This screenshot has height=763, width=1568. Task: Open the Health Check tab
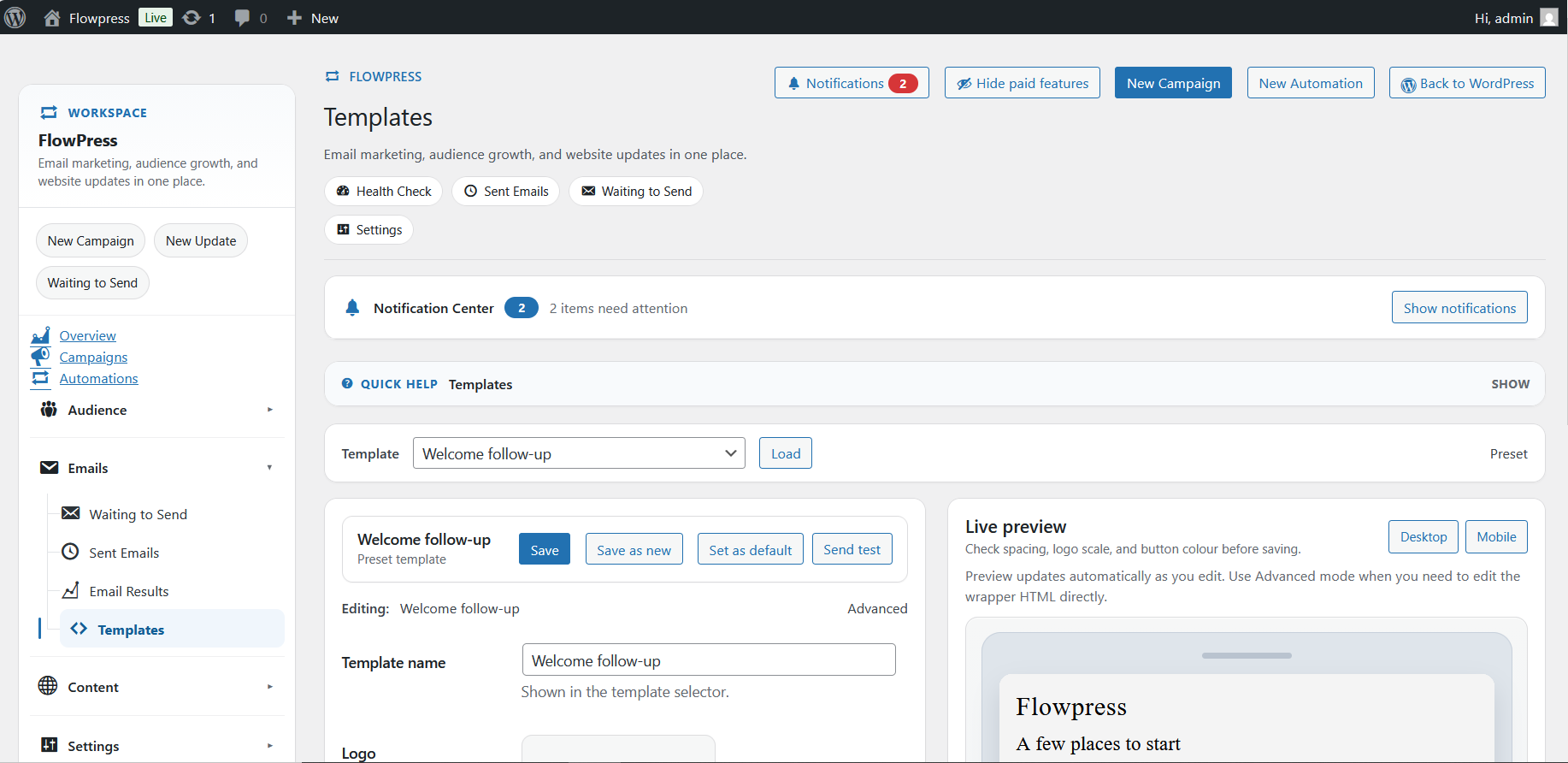pyautogui.click(x=383, y=191)
